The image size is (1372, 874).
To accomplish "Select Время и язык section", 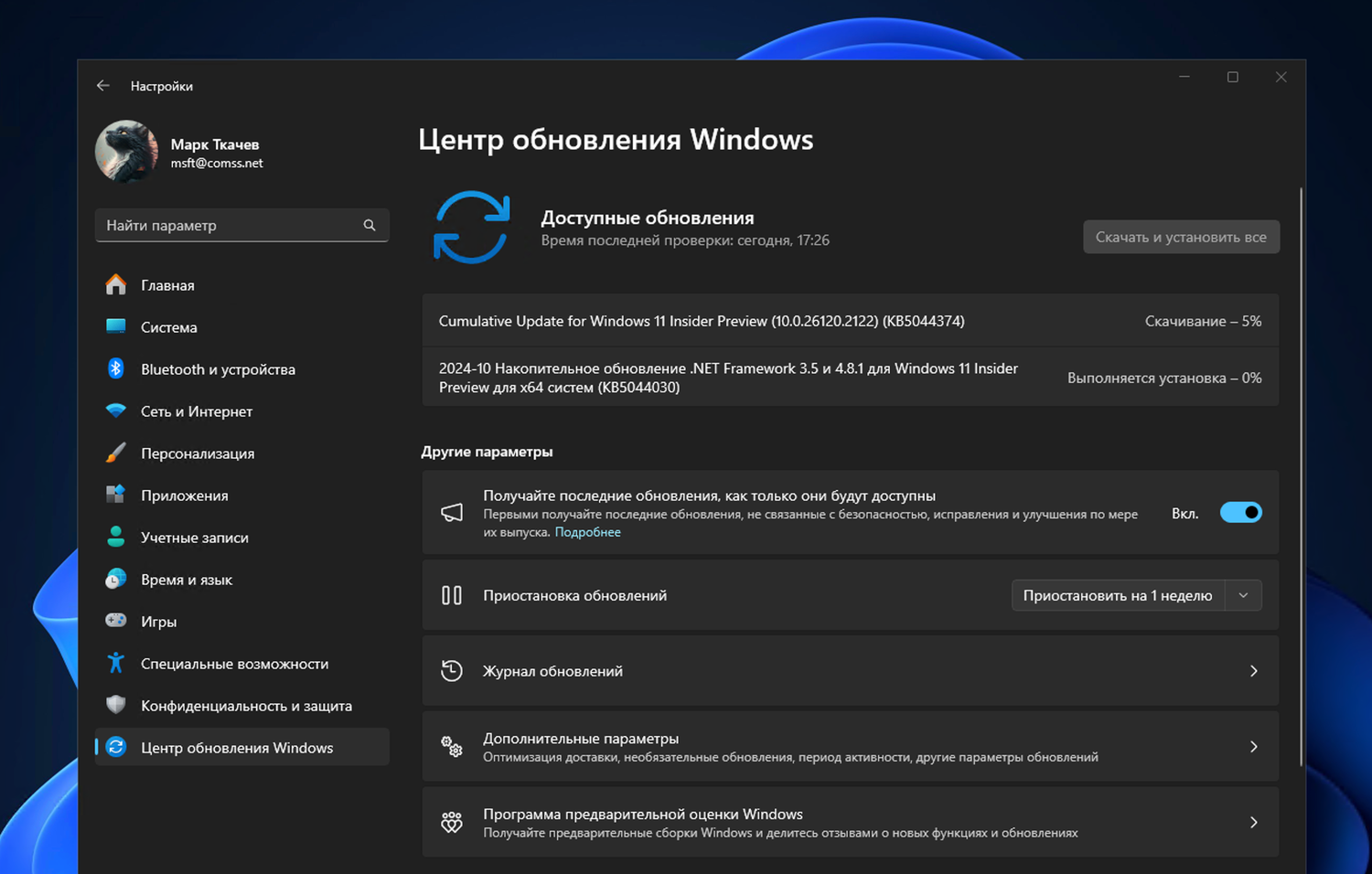I will click(x=241, y=580).
